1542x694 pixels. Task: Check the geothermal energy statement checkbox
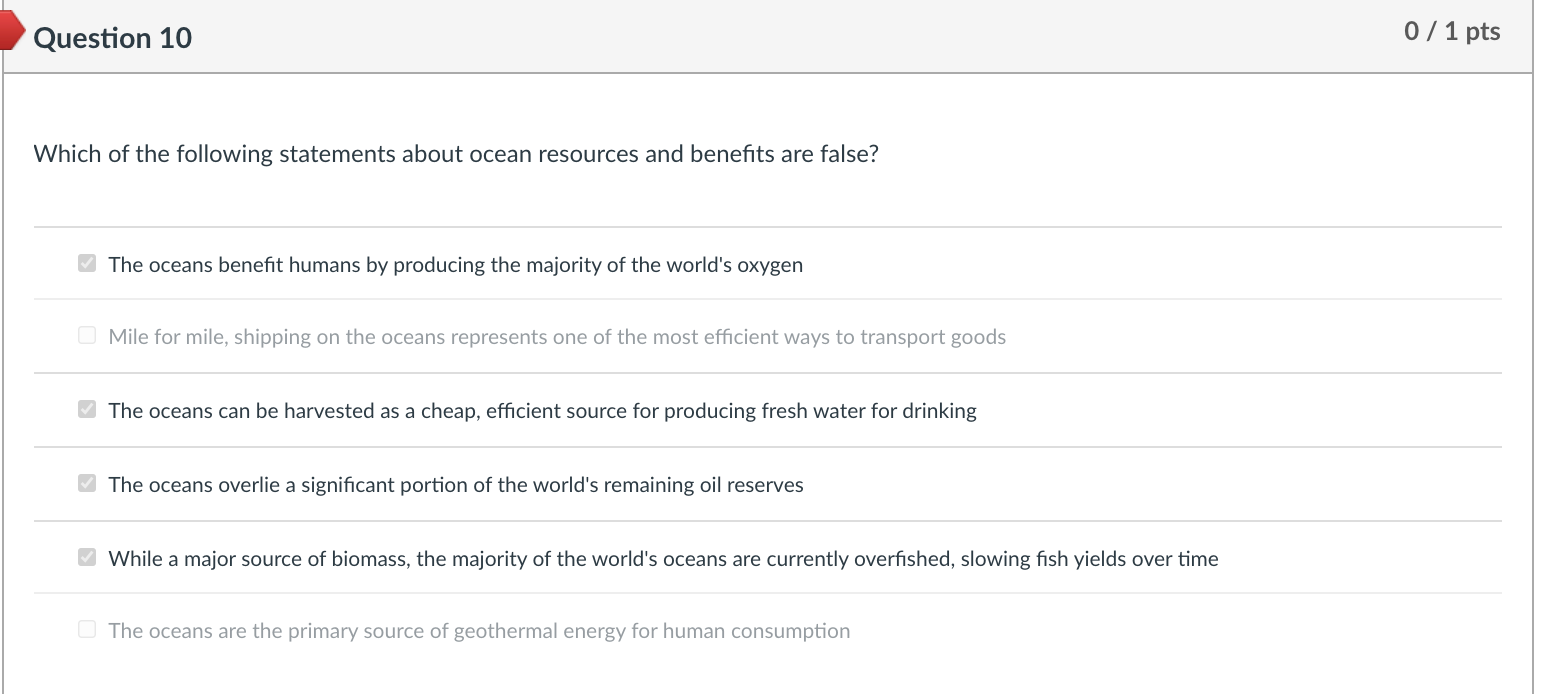[x=87, y=629]
